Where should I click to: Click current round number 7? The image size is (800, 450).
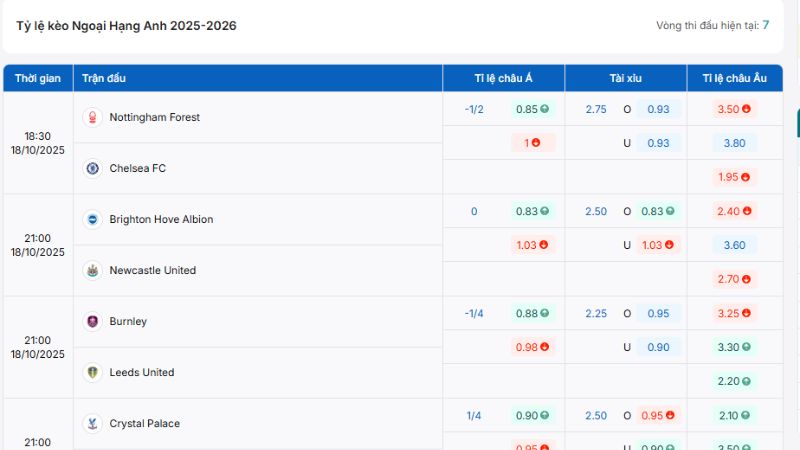[x=766, y=25]
